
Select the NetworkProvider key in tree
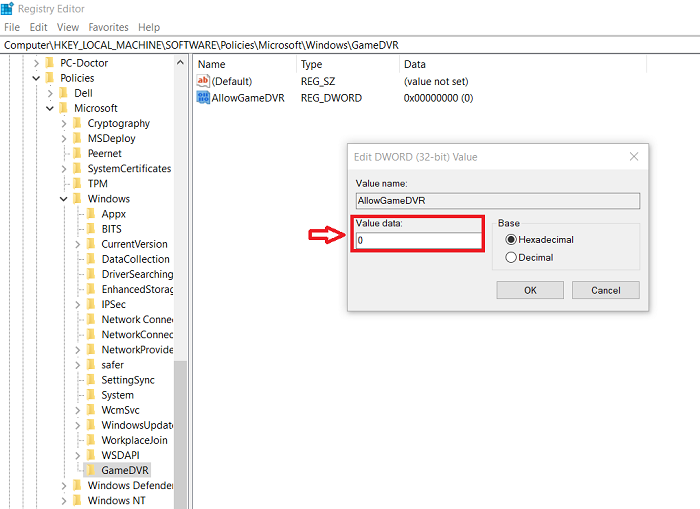pos(137,350)
